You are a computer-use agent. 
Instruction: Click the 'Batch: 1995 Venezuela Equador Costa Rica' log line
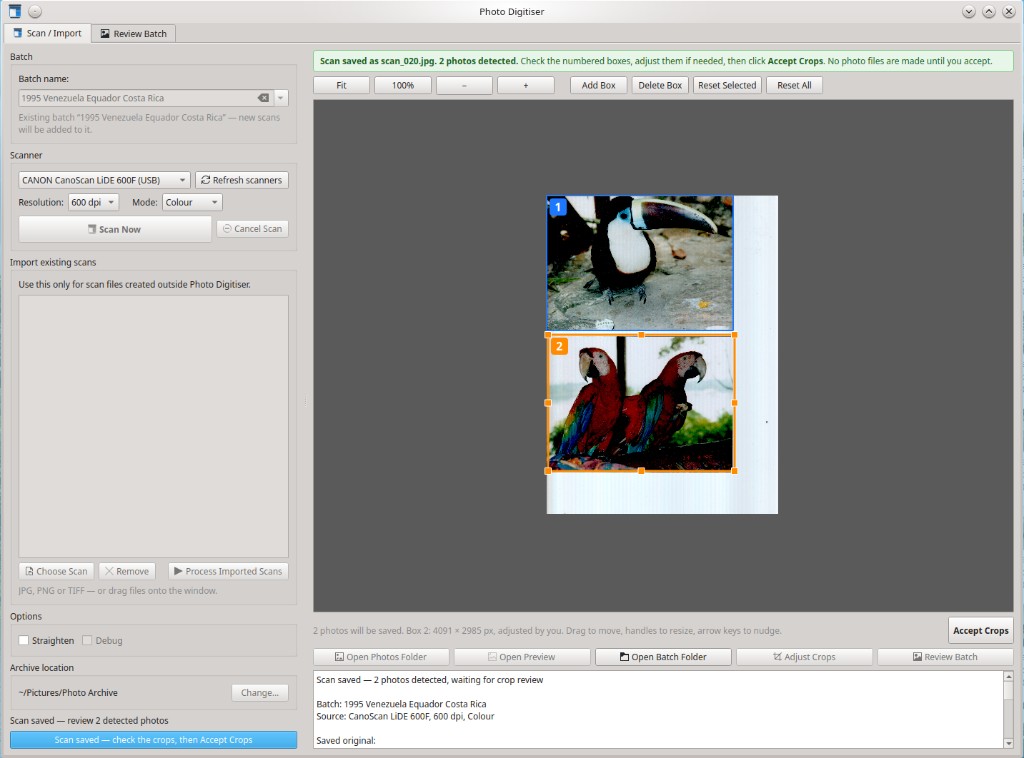(x=401, y=704)
